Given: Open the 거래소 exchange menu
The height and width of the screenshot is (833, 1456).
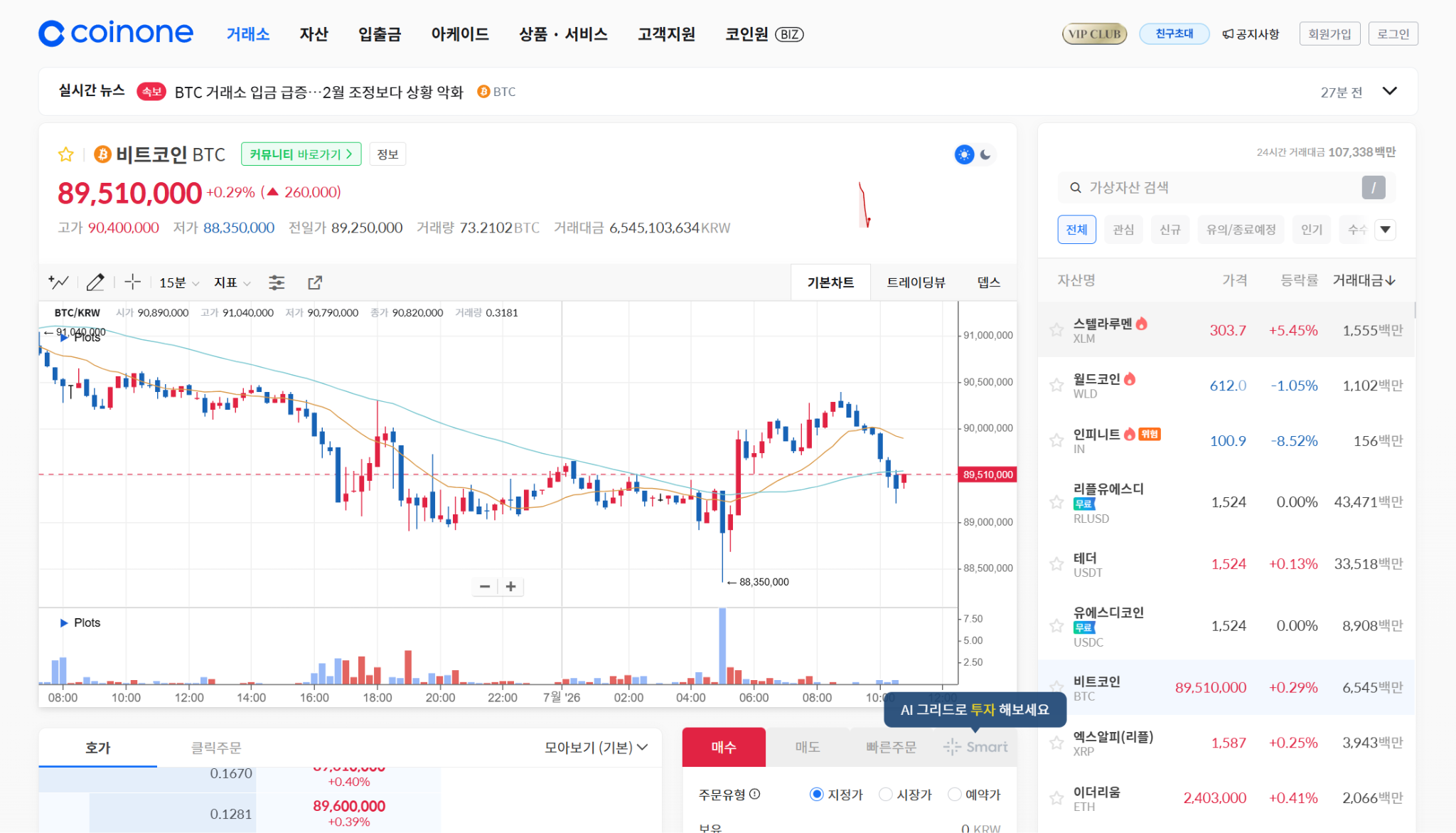Looking at the screenshot, I should point(248,34).
